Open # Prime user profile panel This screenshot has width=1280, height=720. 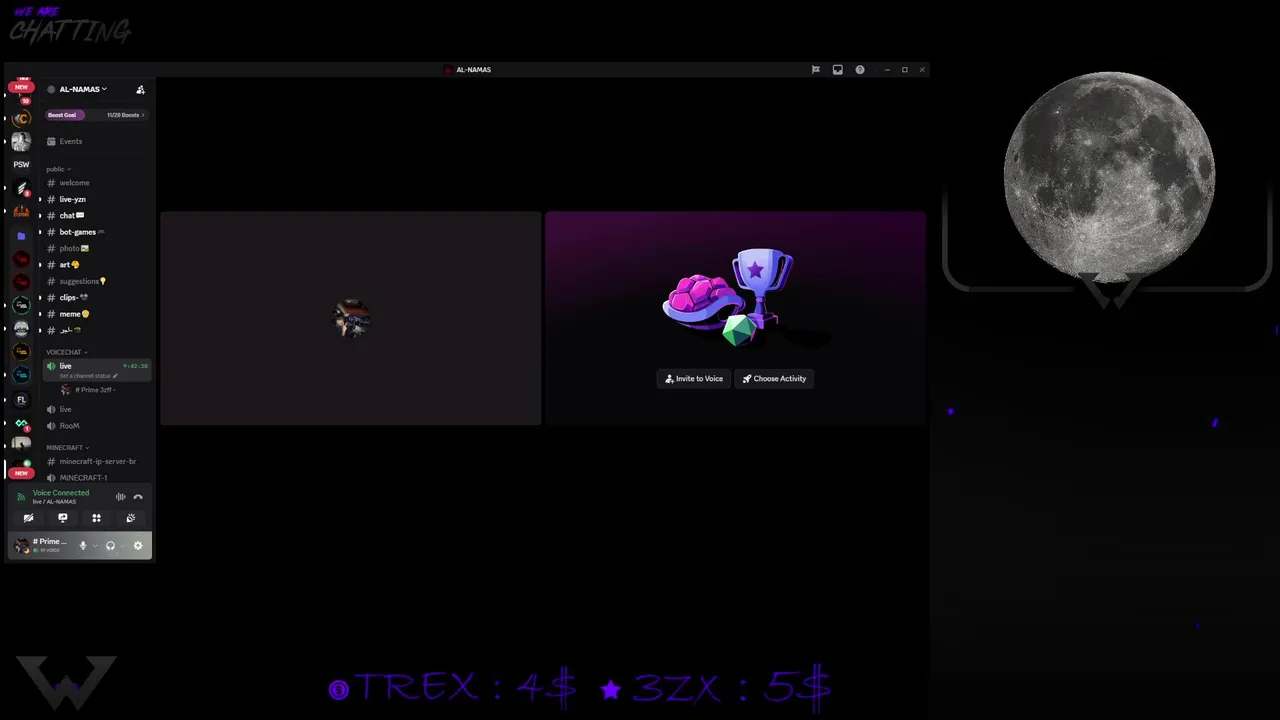click(x=42, y=546)
